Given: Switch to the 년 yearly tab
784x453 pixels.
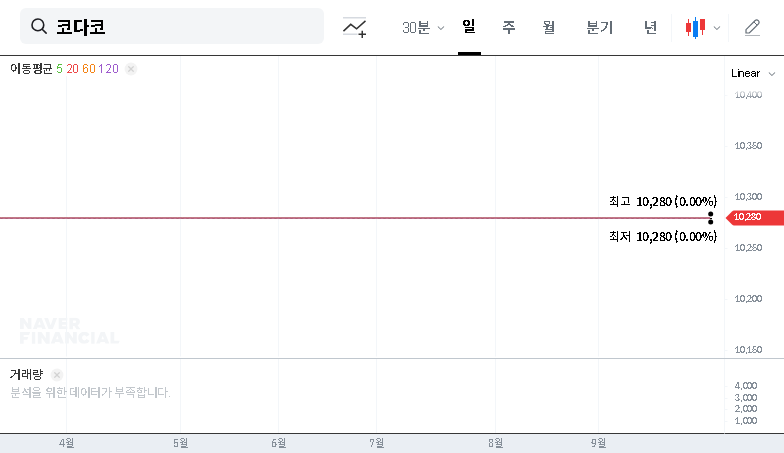Looking at the screenshot, I should click(x=650, y=28).
